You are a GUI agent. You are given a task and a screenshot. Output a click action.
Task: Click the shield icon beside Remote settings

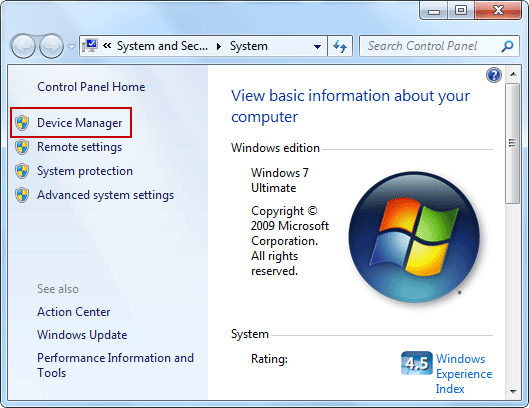[x=22, y=147]
